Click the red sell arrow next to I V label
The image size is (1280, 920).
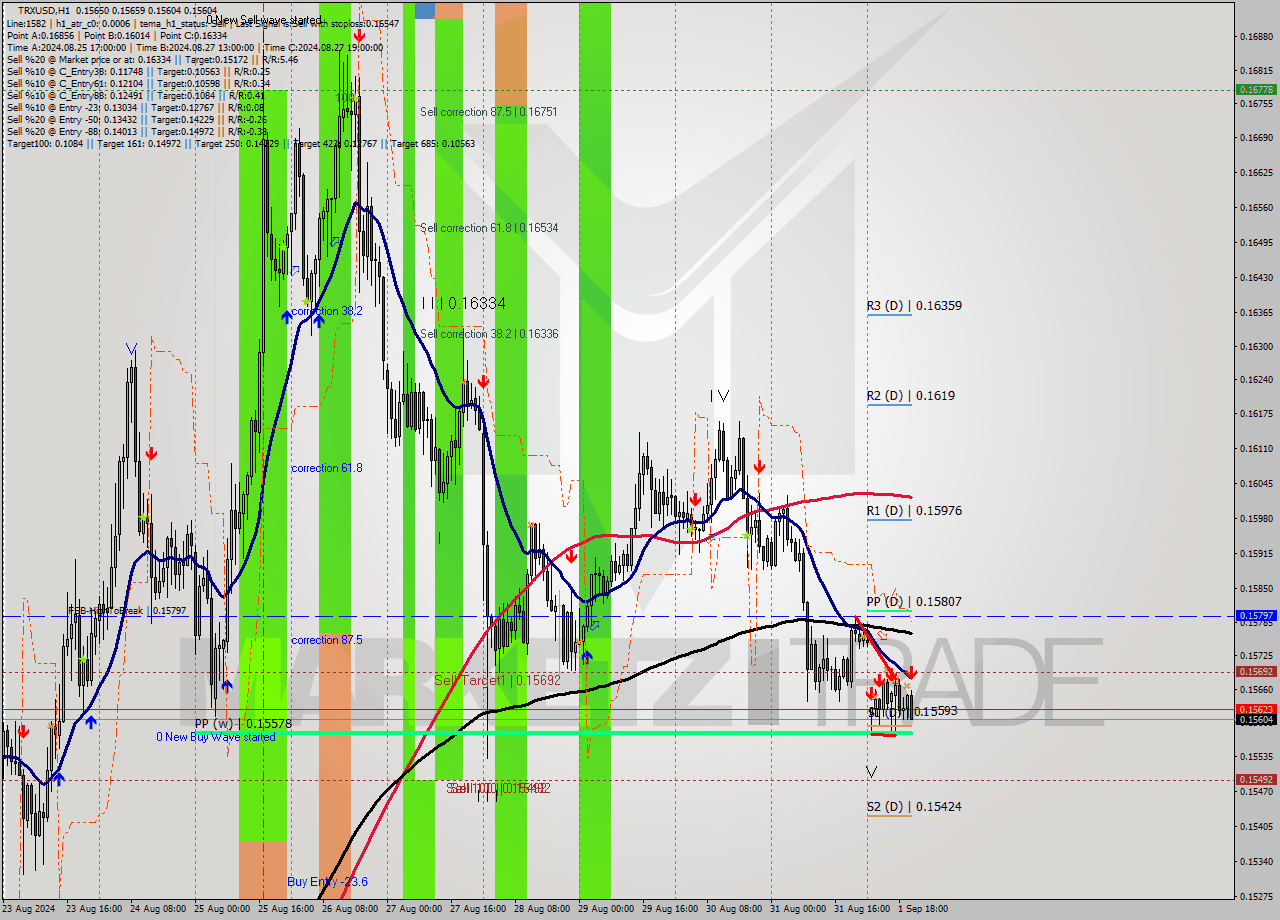[x=759, y=467]
